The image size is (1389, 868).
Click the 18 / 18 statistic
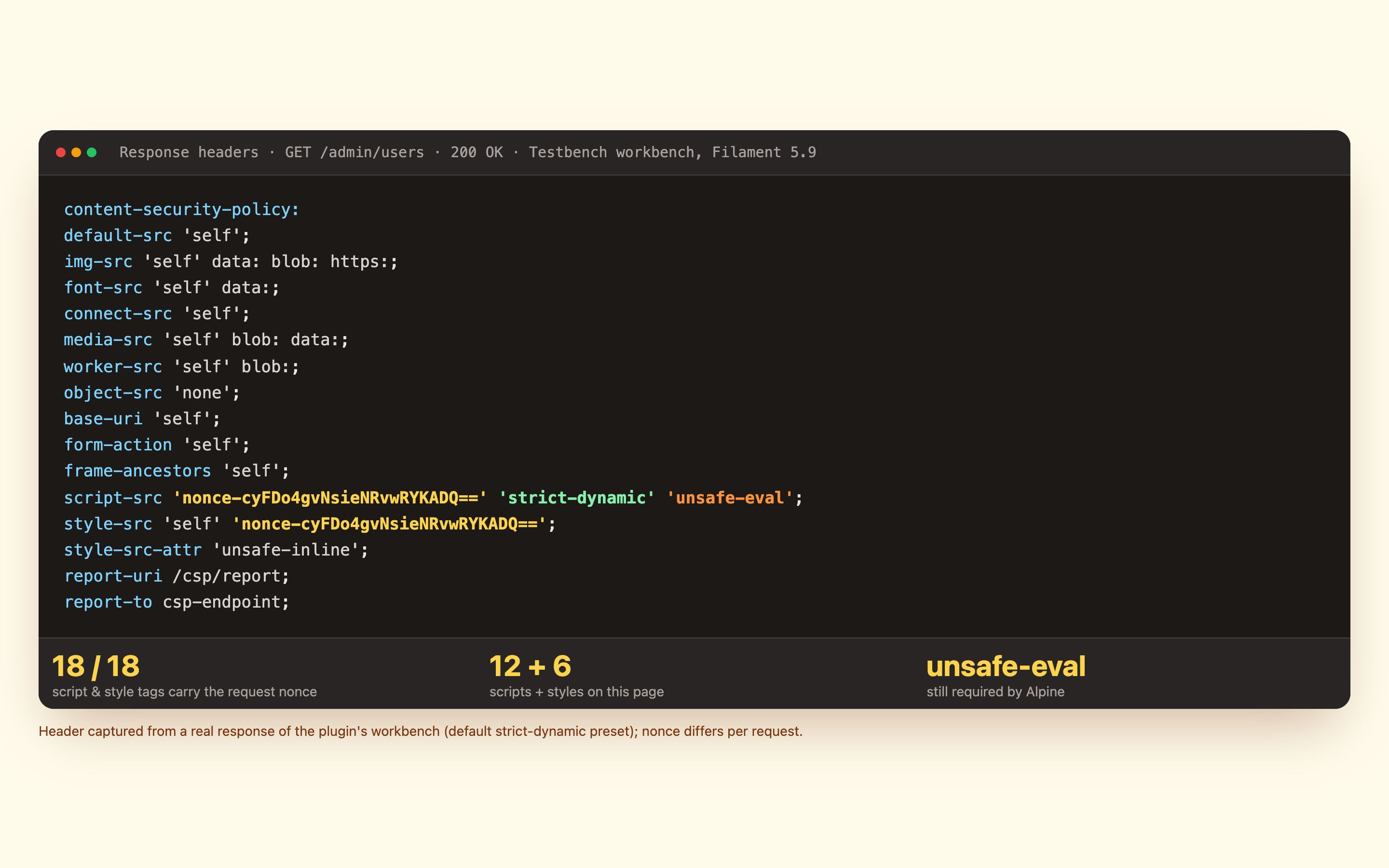click(x=96, y=666)
